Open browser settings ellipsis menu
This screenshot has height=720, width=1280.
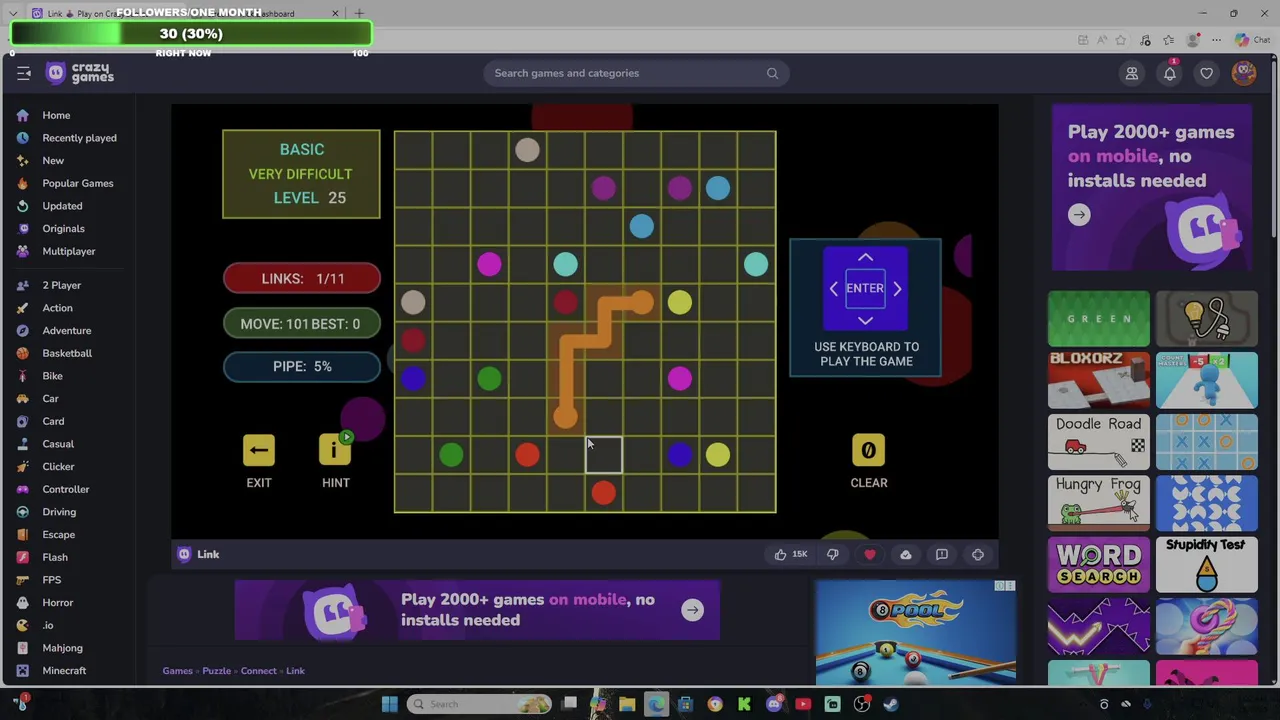point(1216,40)
